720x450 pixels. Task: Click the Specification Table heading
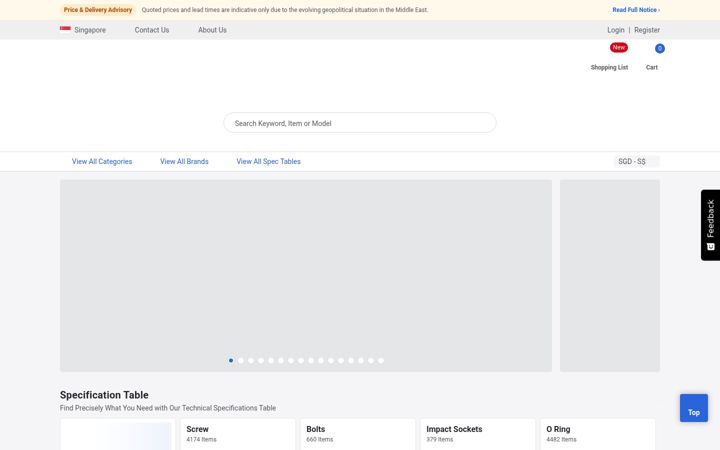104,395
